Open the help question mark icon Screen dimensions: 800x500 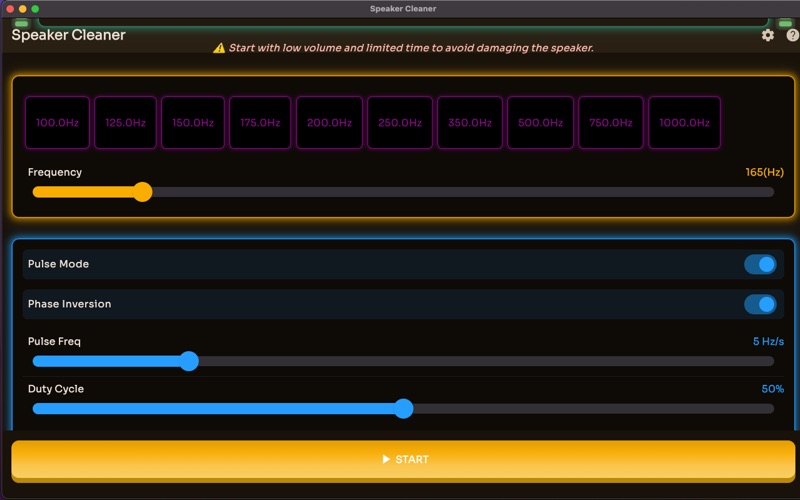click(x=792, y=35)
